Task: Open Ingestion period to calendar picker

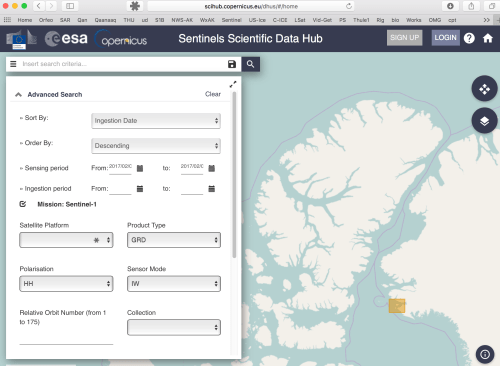Action: coord(212,189)
